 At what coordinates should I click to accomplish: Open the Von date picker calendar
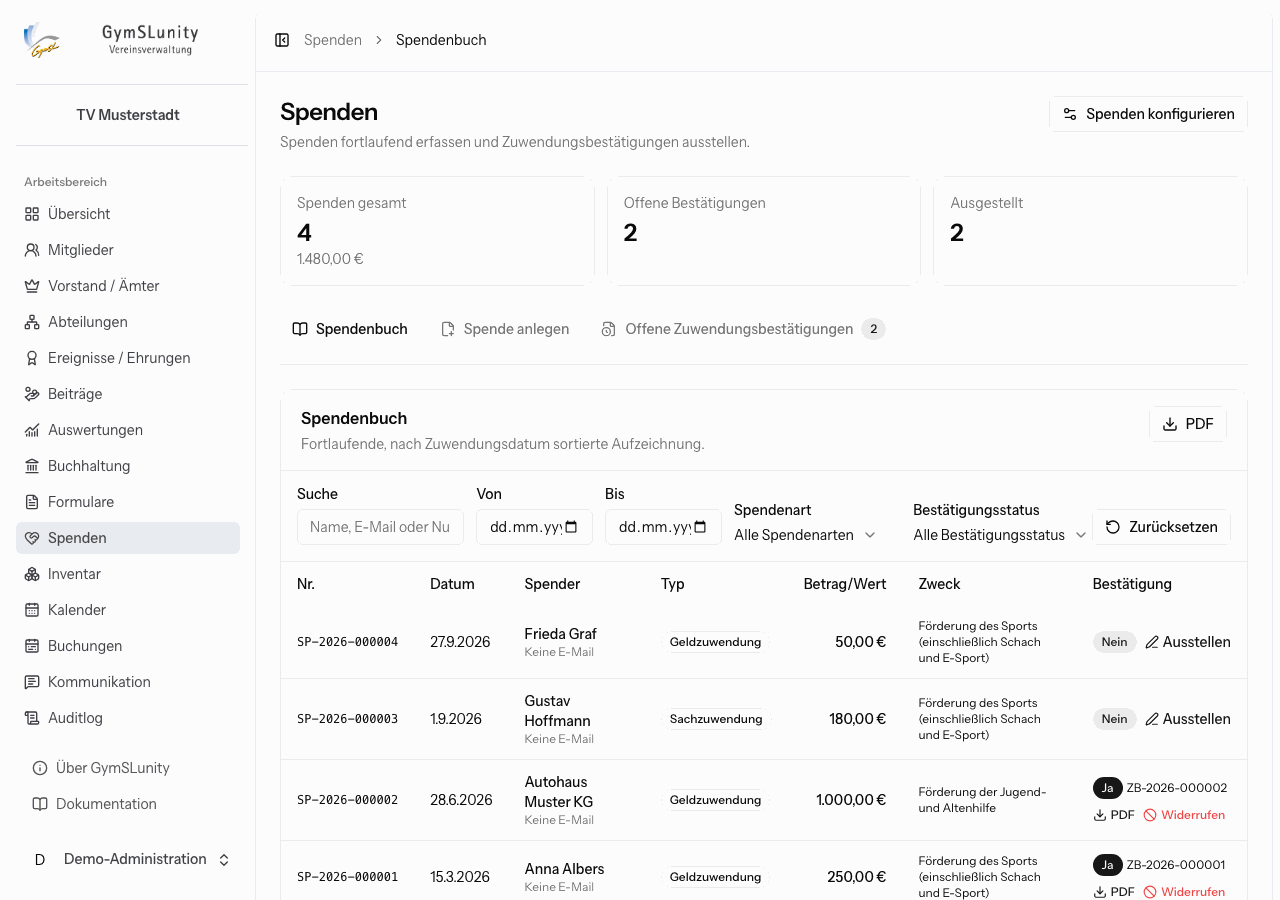point(571,527)
